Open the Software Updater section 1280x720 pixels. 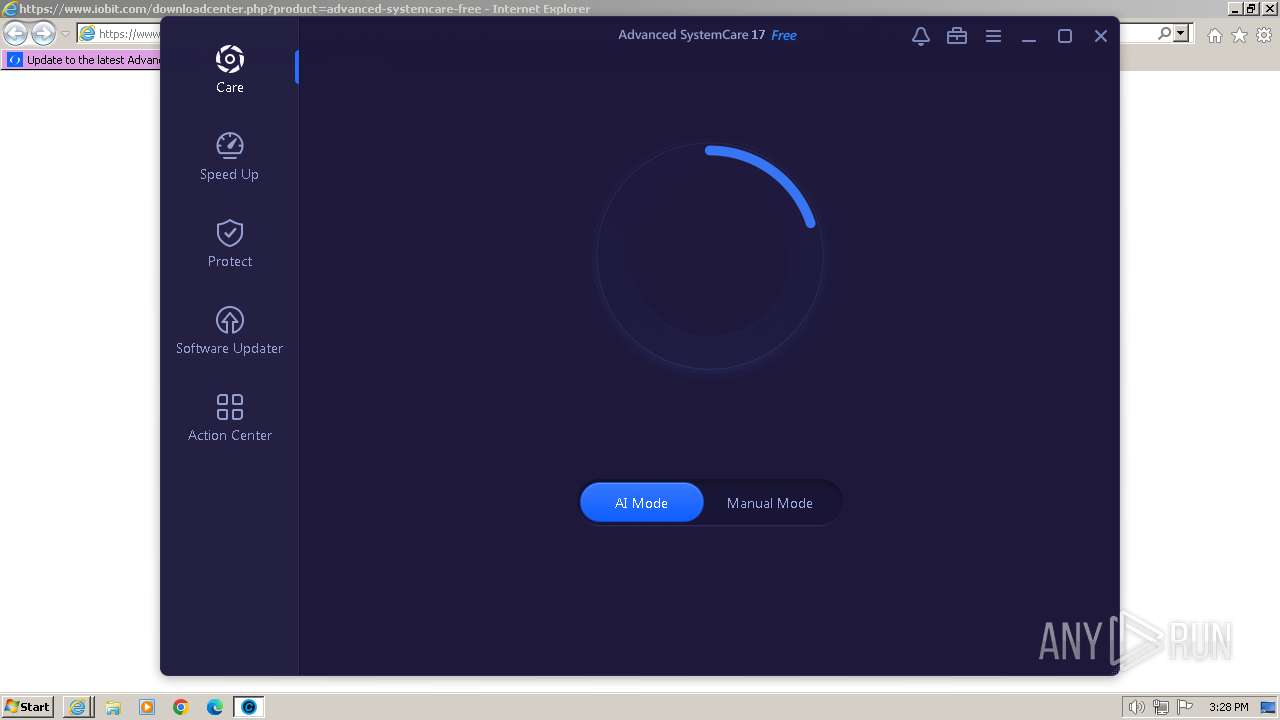pyautogui.click(x=229, y=330)
